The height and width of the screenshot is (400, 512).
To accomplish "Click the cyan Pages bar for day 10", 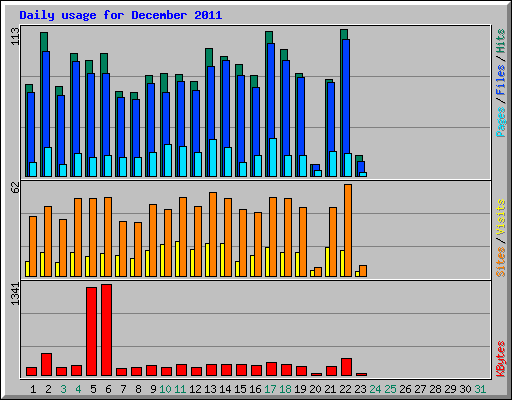I will 168,160.
